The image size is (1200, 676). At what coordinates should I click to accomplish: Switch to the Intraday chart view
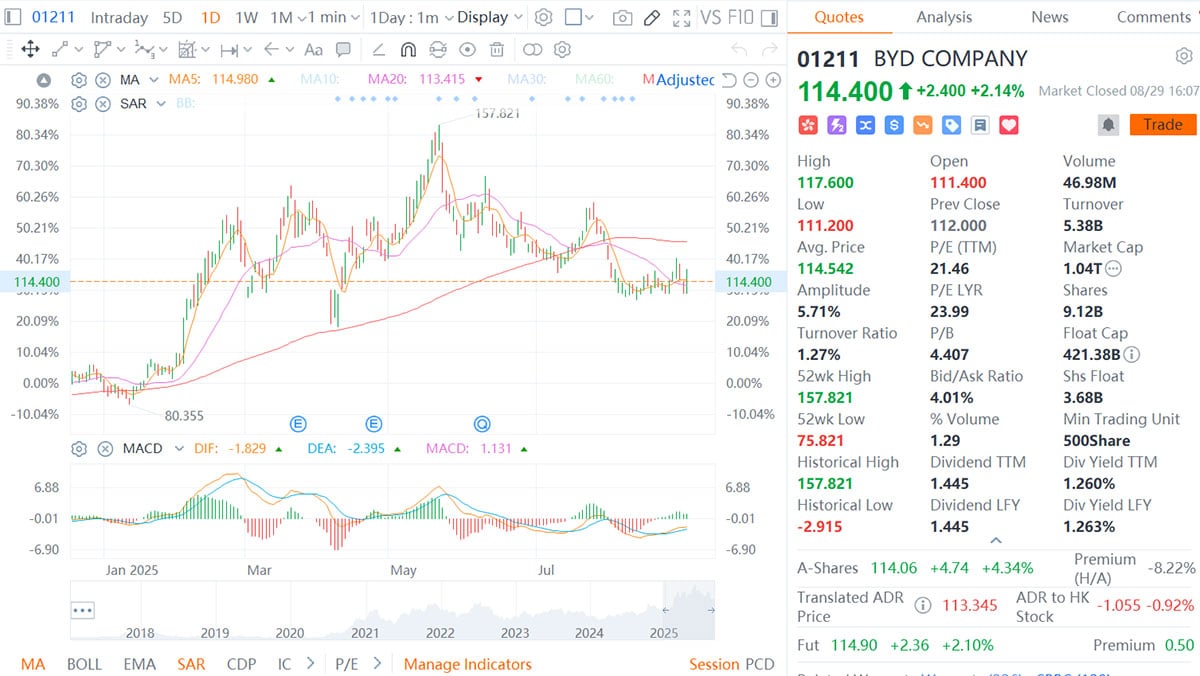pos(119,16)
